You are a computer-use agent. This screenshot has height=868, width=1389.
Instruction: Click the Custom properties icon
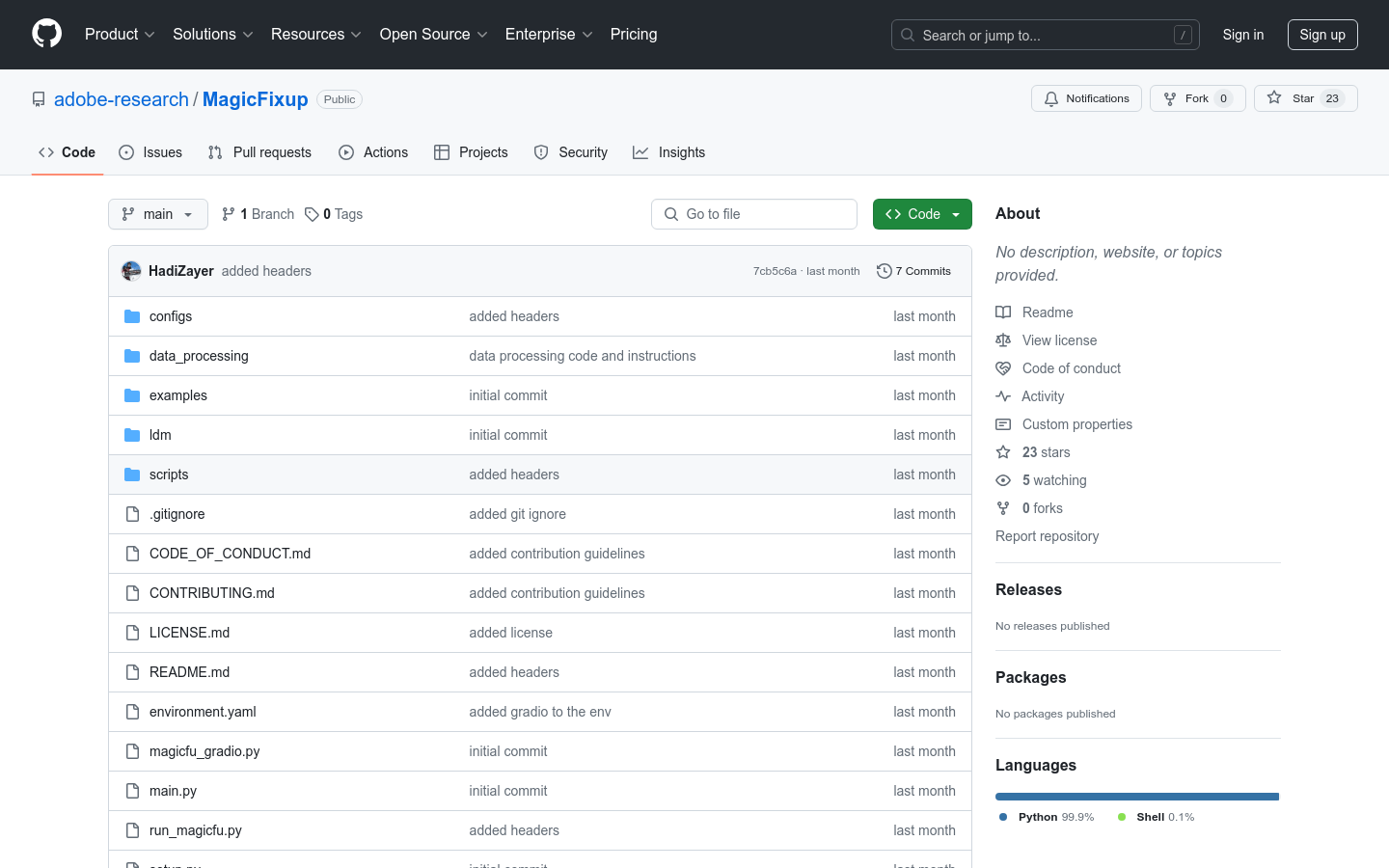tap(1003, 424)
